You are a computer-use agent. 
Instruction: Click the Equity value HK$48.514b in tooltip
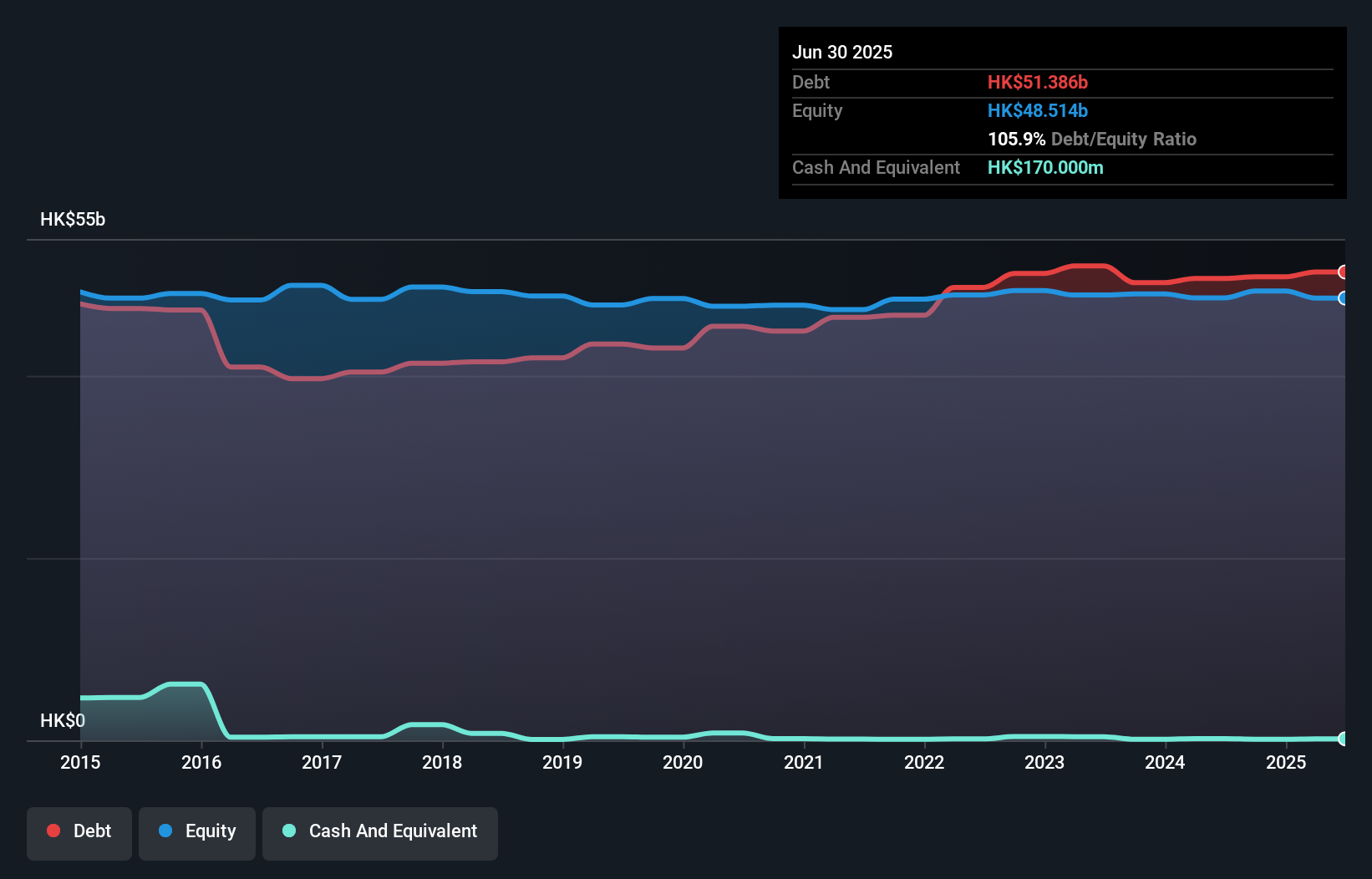coord(1037,110)
